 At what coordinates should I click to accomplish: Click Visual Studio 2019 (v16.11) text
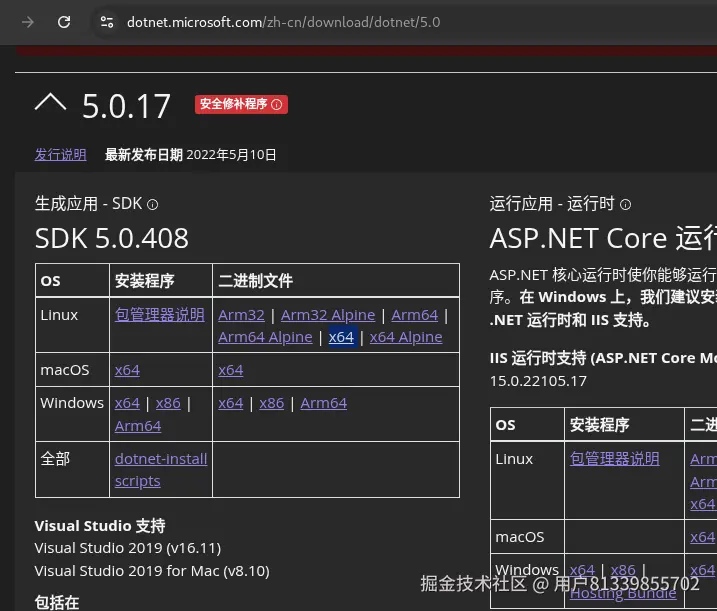pyautogui.click(x=128, y=548)
